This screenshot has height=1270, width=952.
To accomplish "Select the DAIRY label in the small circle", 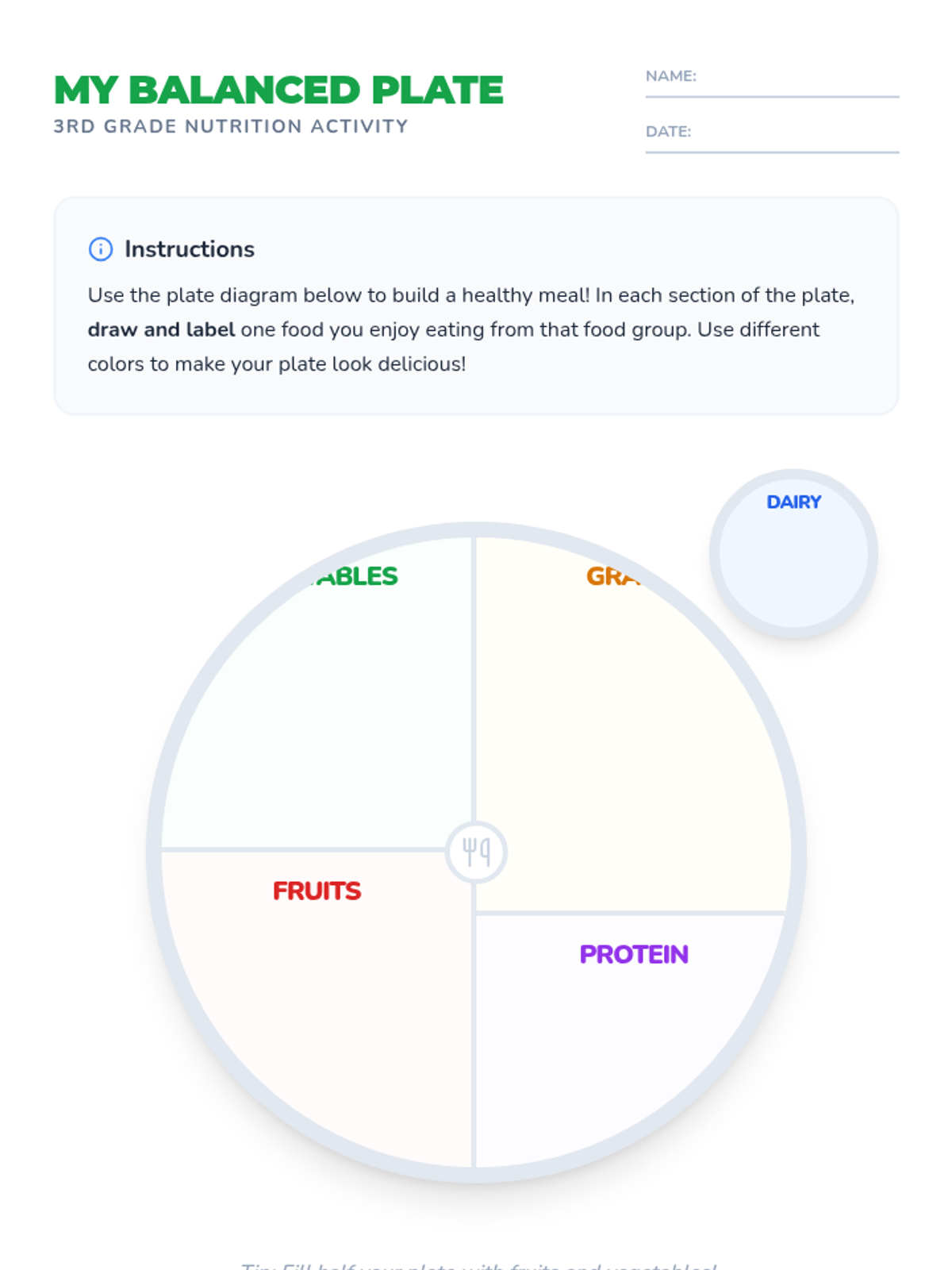I will tap(793, 502).
